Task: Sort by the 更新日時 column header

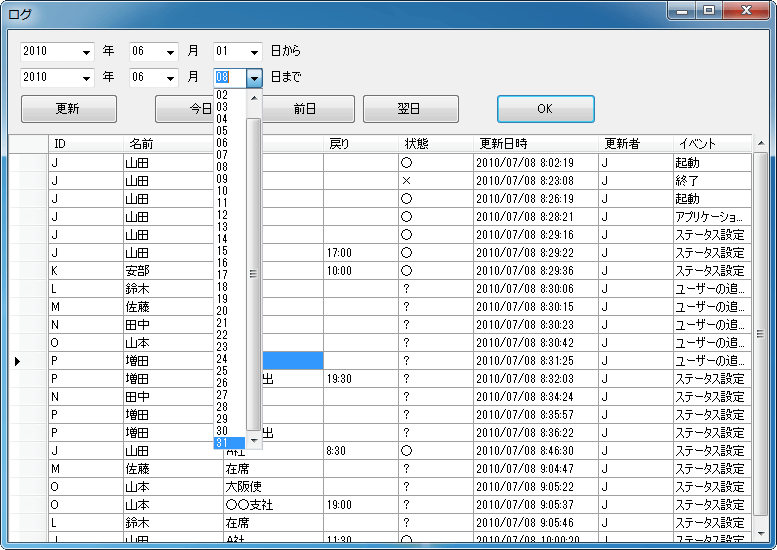Action: 536,144
